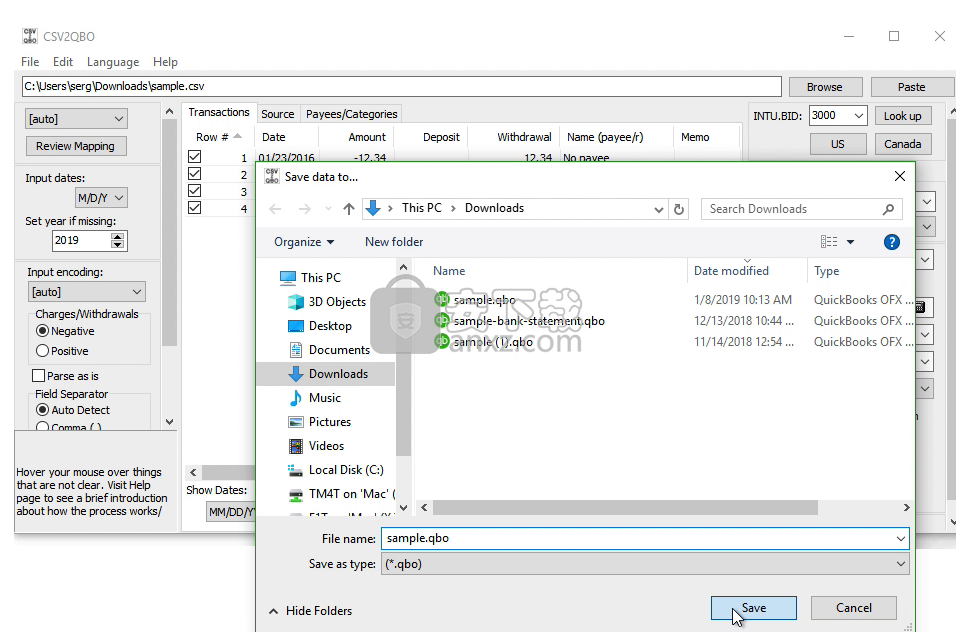Toggle checkbox for transaction row 4

pos(194,208)
